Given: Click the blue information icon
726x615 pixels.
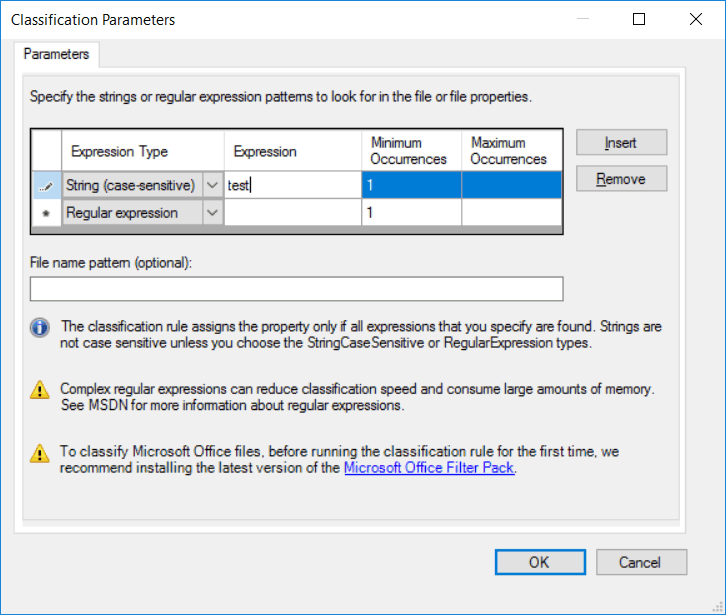Looking at the screenshot, I should (x=40, y=328).
